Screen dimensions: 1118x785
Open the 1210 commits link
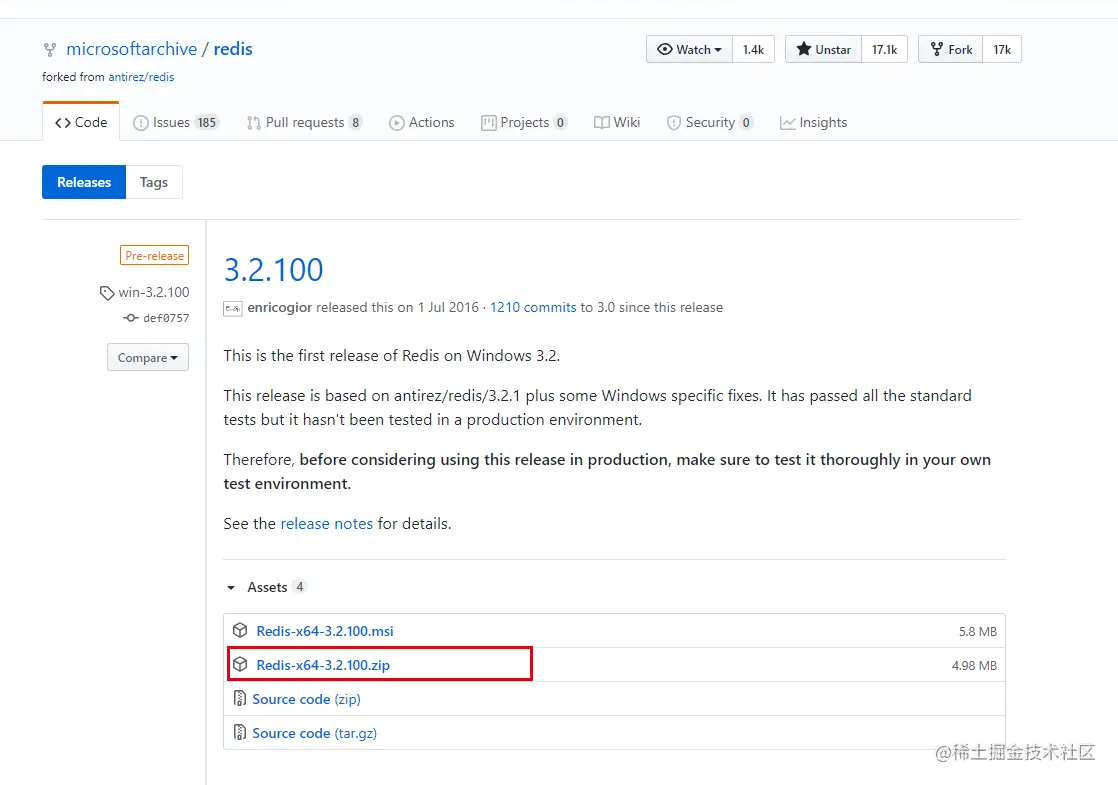click(533, 307)
